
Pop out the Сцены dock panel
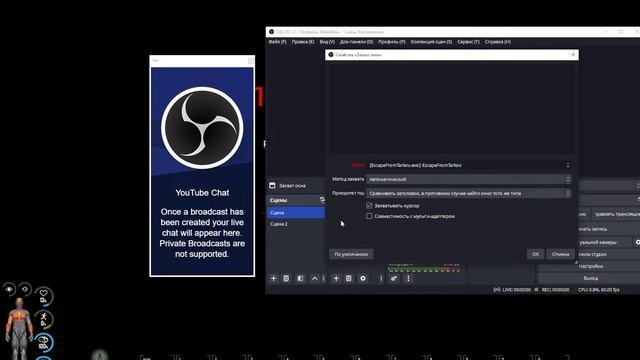322,200
